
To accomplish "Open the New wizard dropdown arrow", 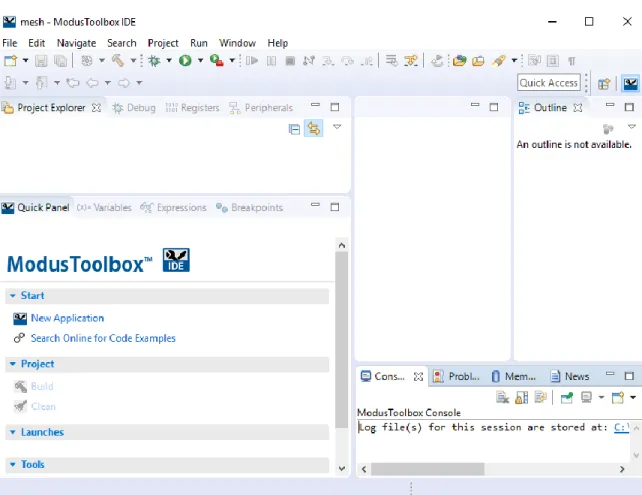I will [25, 61].
